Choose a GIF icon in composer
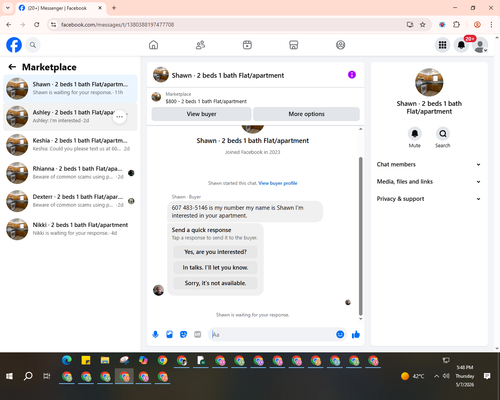Viewport: 500px width, 400px height. (198, 334)
